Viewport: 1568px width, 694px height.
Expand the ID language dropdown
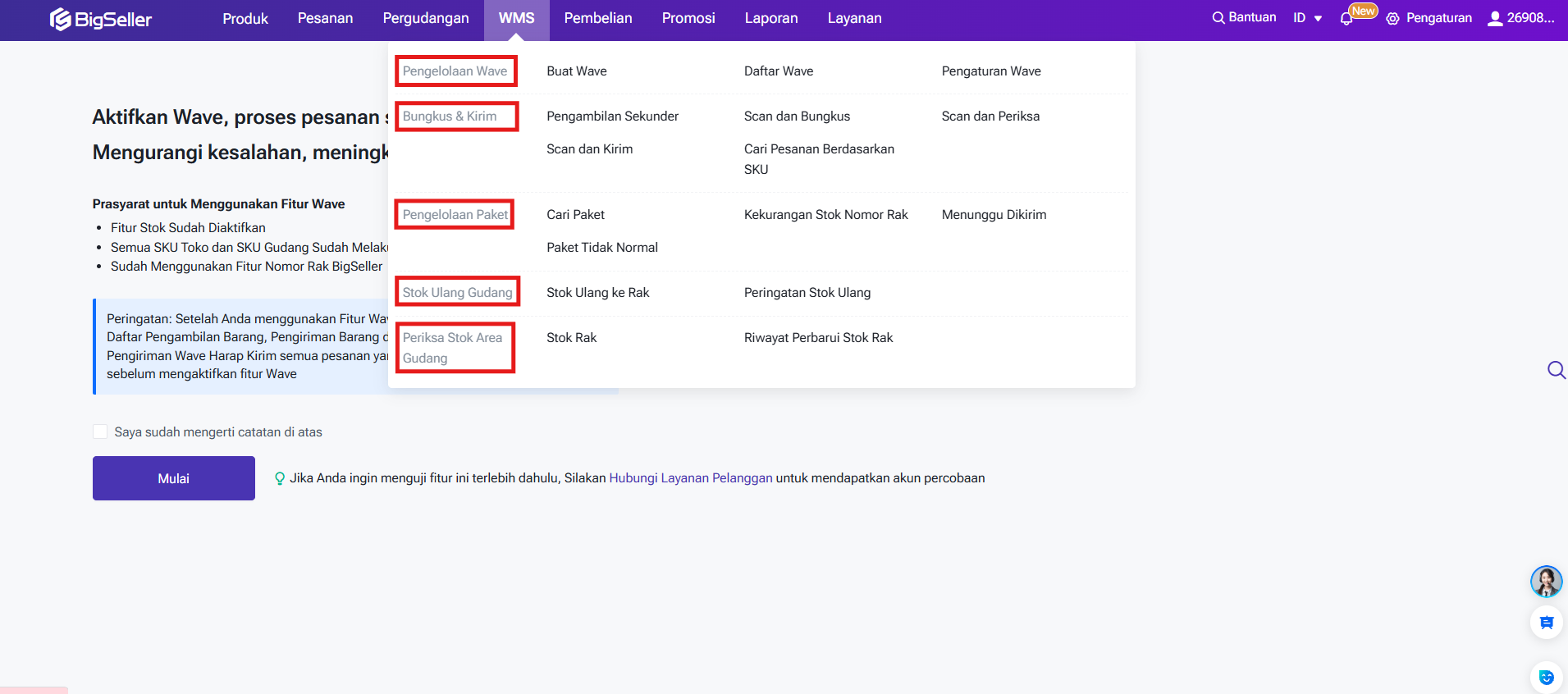(1308, 18)
